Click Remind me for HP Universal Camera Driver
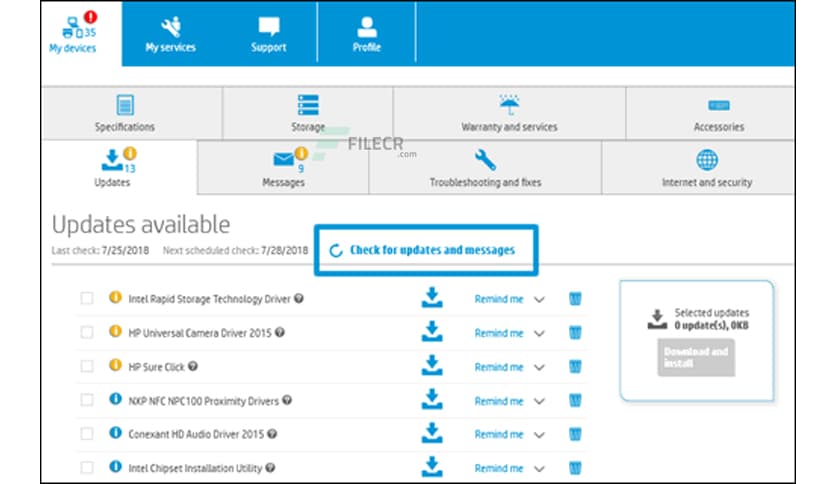The height and width of the screenshot is (484, 836). (499, 333)
